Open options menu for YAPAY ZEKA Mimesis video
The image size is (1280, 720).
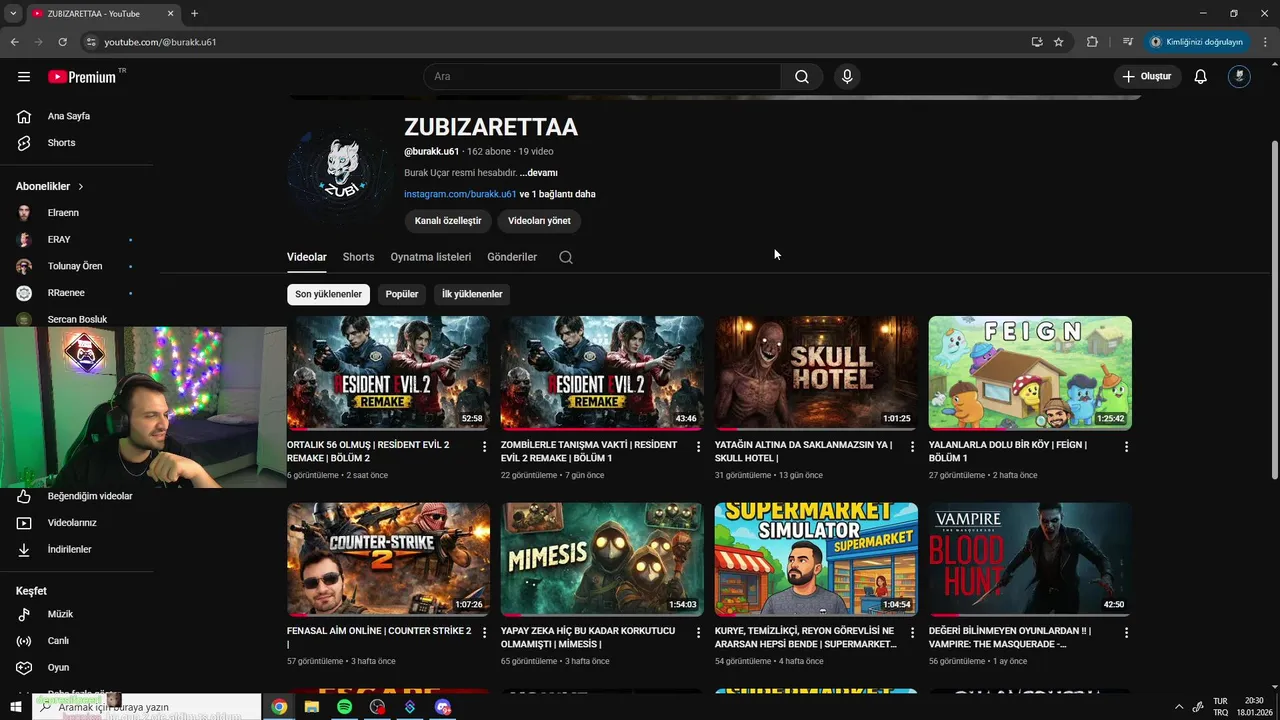tap(698, 633)
